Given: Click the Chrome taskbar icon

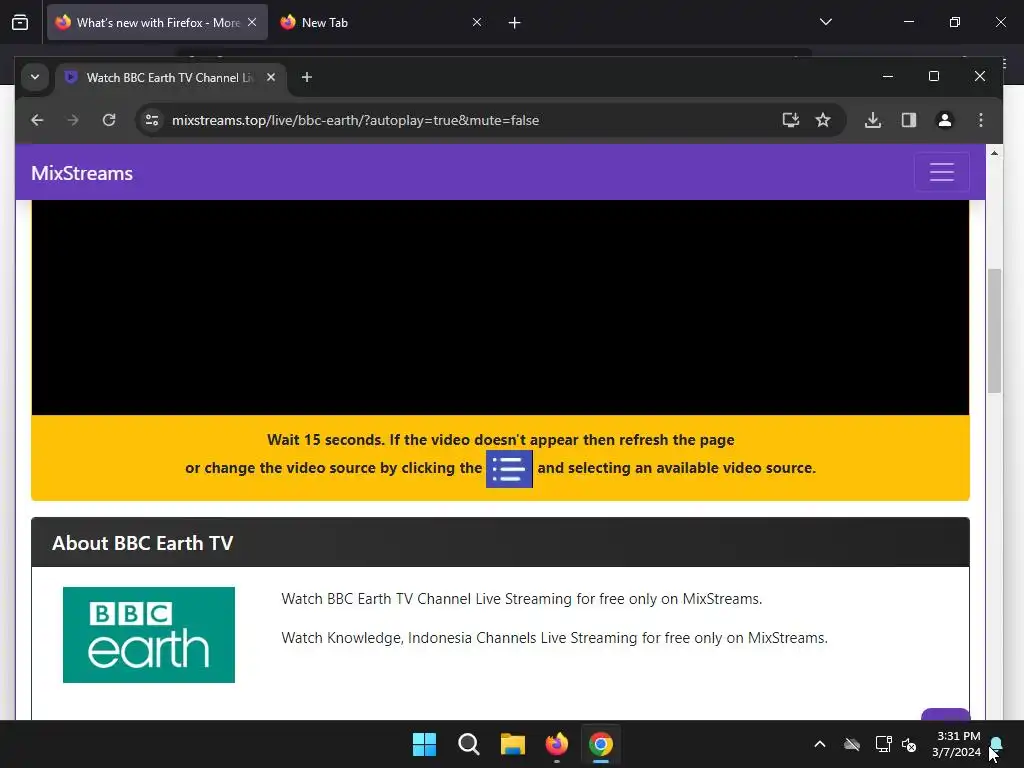Looking at the screenshot, I should [601, 744].
